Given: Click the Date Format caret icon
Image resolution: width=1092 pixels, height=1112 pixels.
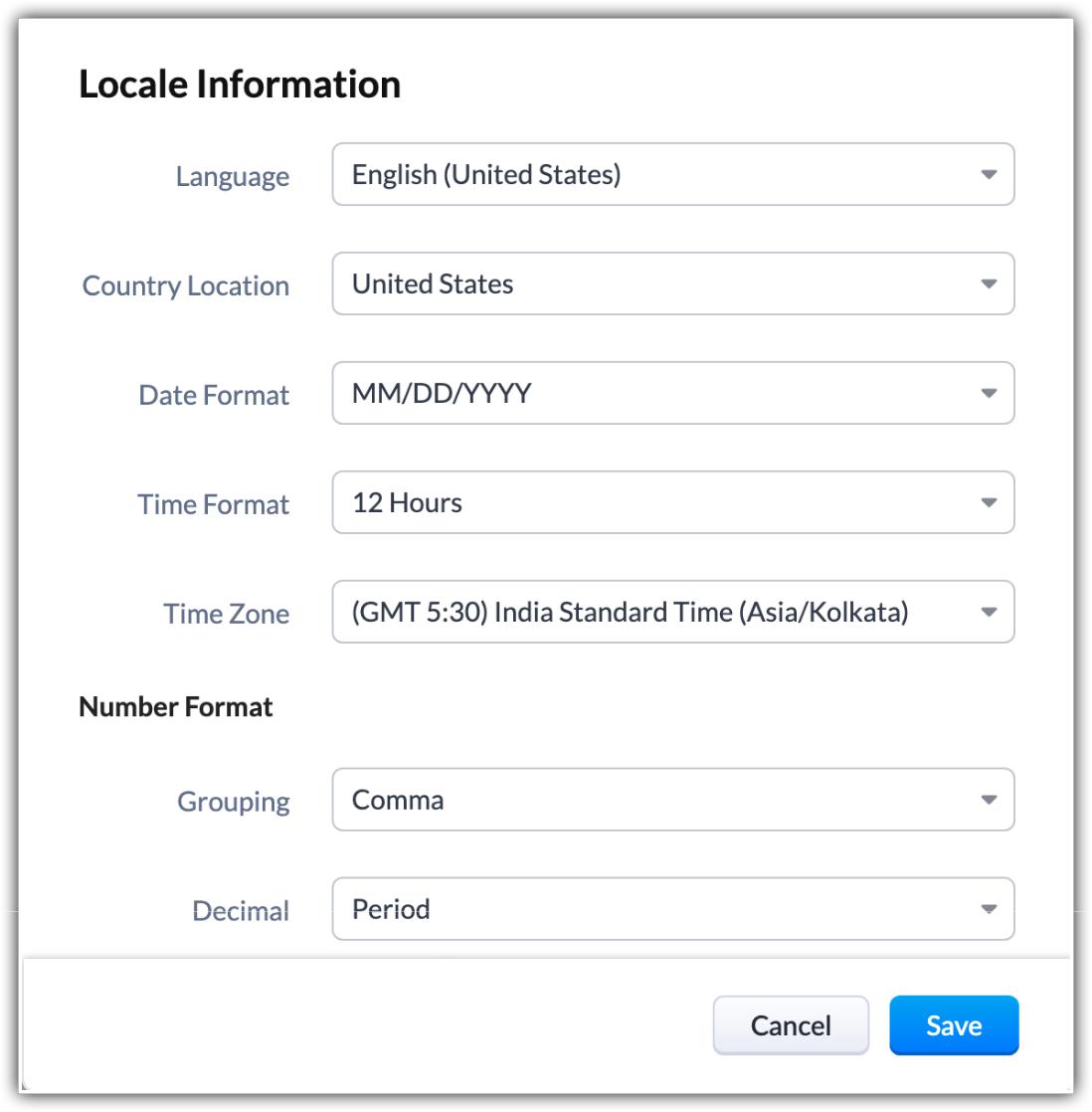Looking at the screenshot, I should click(x=989, y=393).
